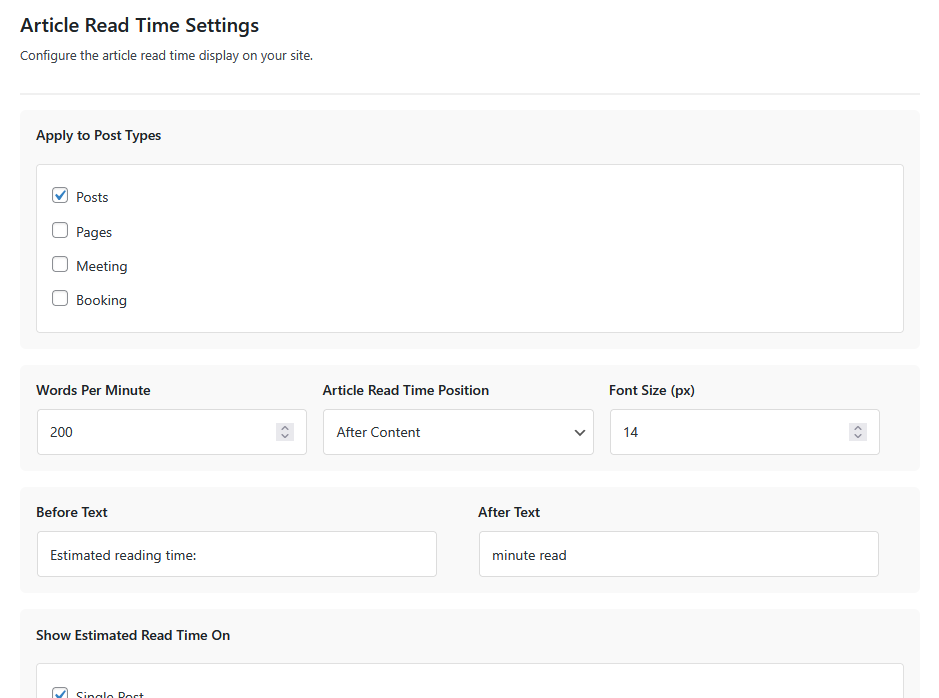Enable the Booking post type
Image resolution: width=939 pixels, height=698 pixels.
60,298
